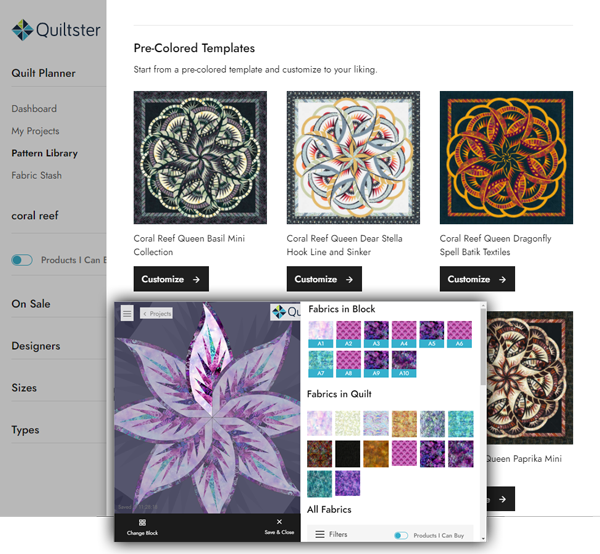This screenshot has height=554, width=600.
Task: Click the arrow on Paprika Mini button
Action: click(502, 499)
